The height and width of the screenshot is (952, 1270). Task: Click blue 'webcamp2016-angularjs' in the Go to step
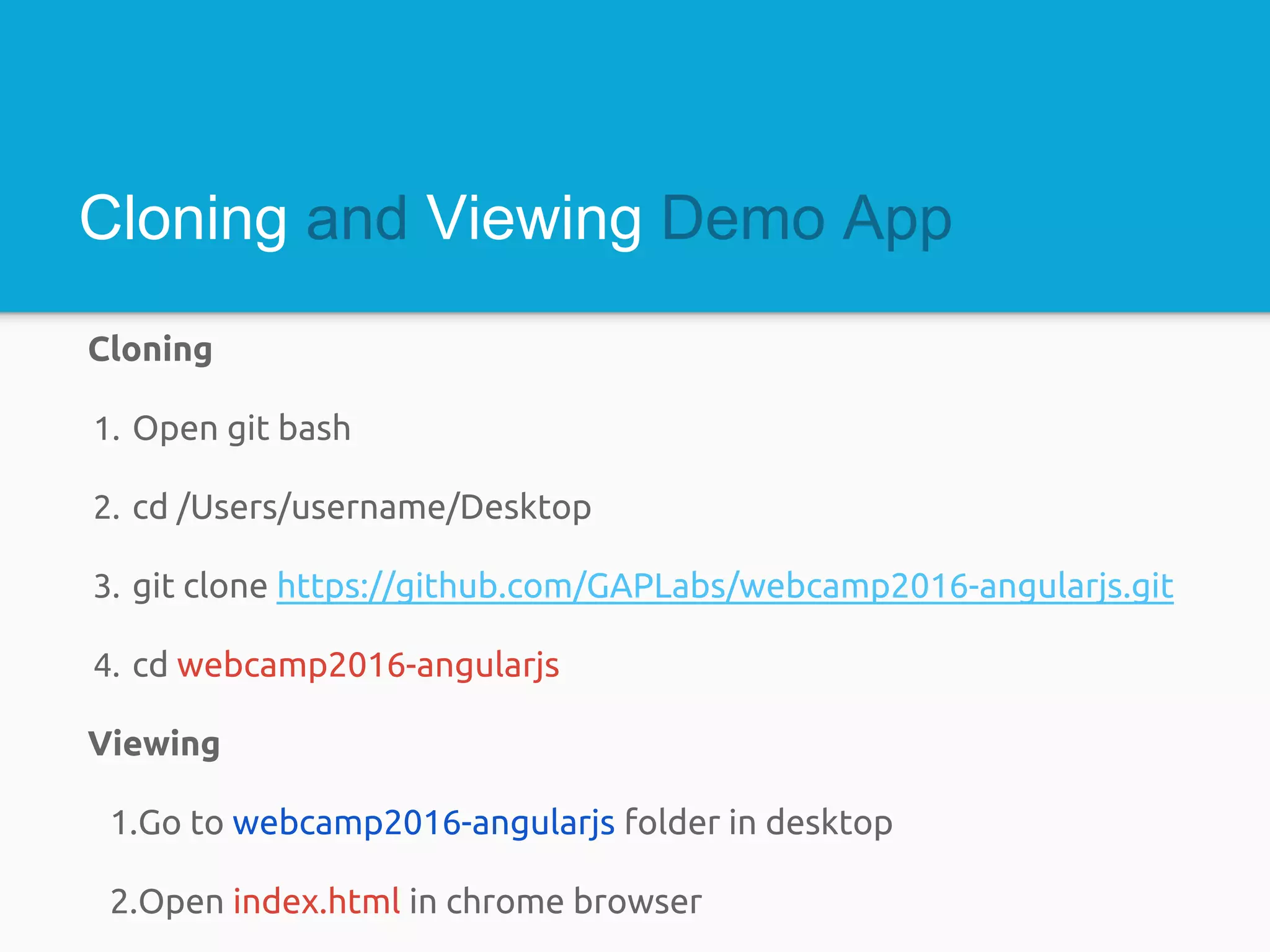click(x=424, y=823)
